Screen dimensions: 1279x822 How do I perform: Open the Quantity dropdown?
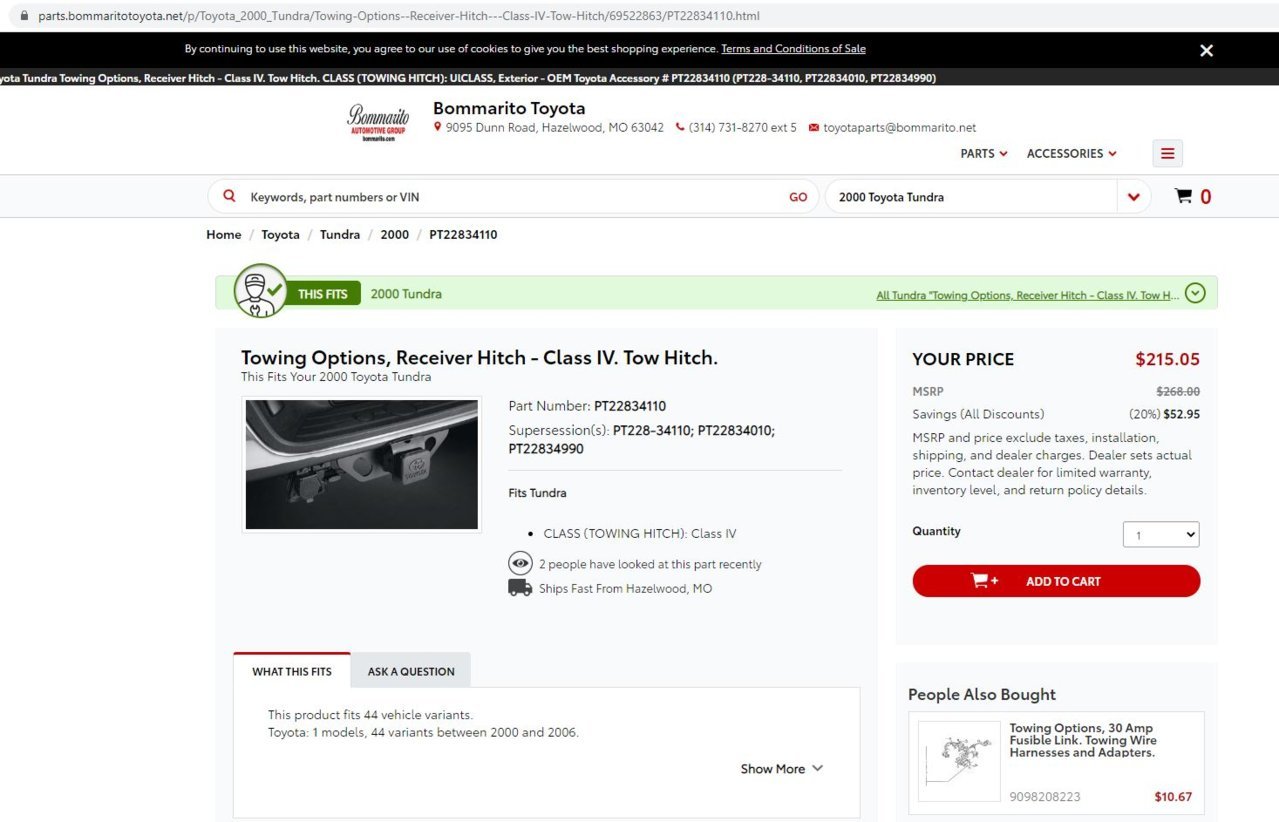(1161, 535)
